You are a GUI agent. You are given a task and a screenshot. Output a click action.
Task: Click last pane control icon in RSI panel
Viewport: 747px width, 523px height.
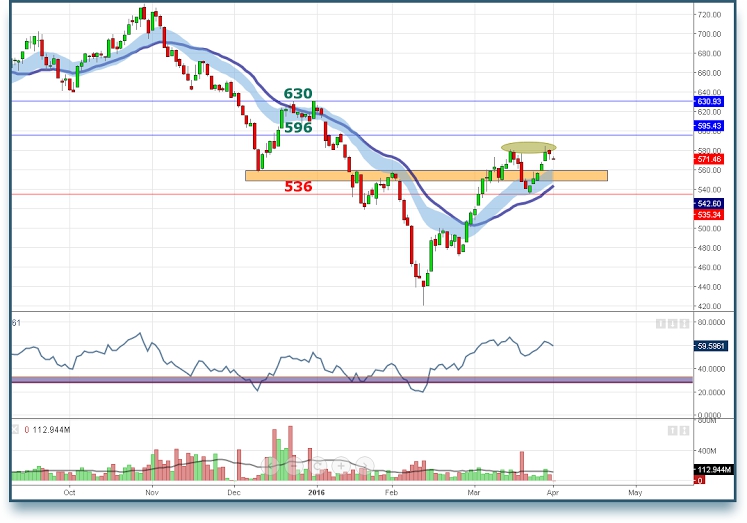(683, 323)
